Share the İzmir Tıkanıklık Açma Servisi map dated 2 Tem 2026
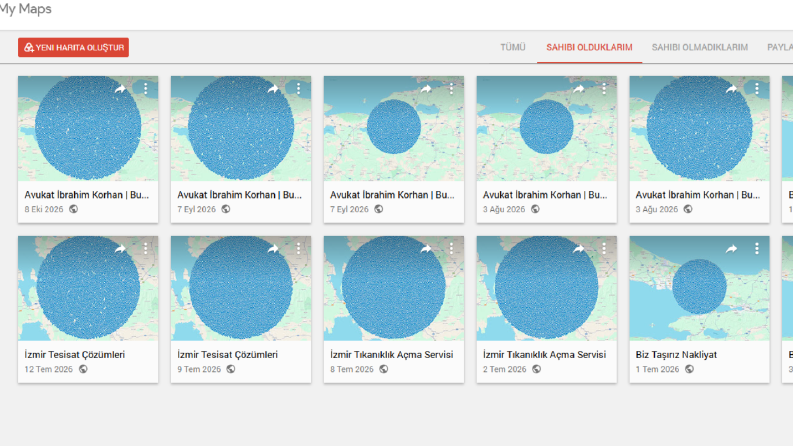Viewport: 793px width, 446px height. (x=579, y=249)
